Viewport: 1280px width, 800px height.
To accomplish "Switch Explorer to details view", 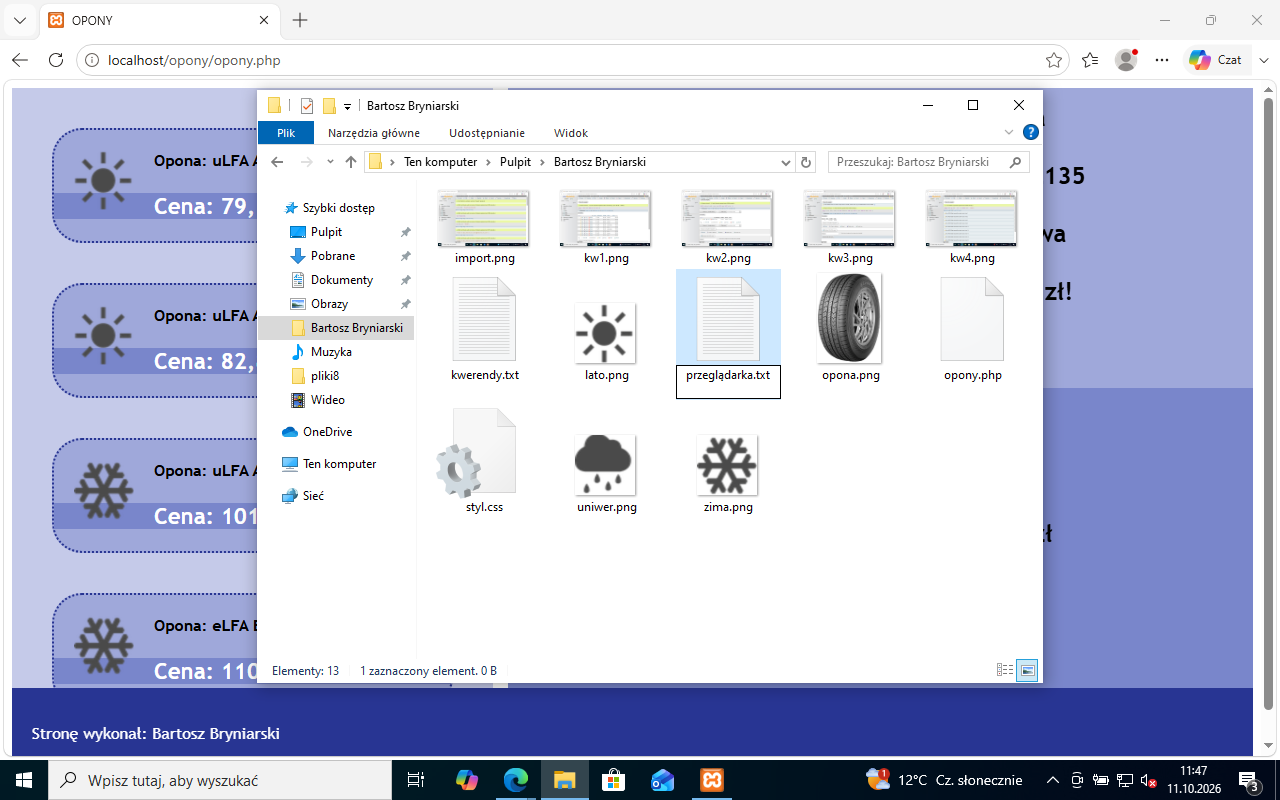I will 1005,670.
